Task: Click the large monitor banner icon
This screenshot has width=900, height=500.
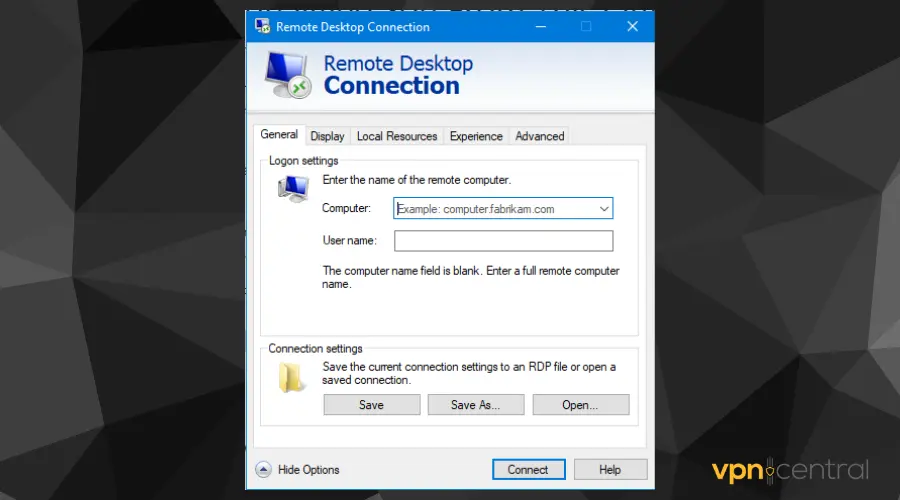Action: click(x=288, y=75)
